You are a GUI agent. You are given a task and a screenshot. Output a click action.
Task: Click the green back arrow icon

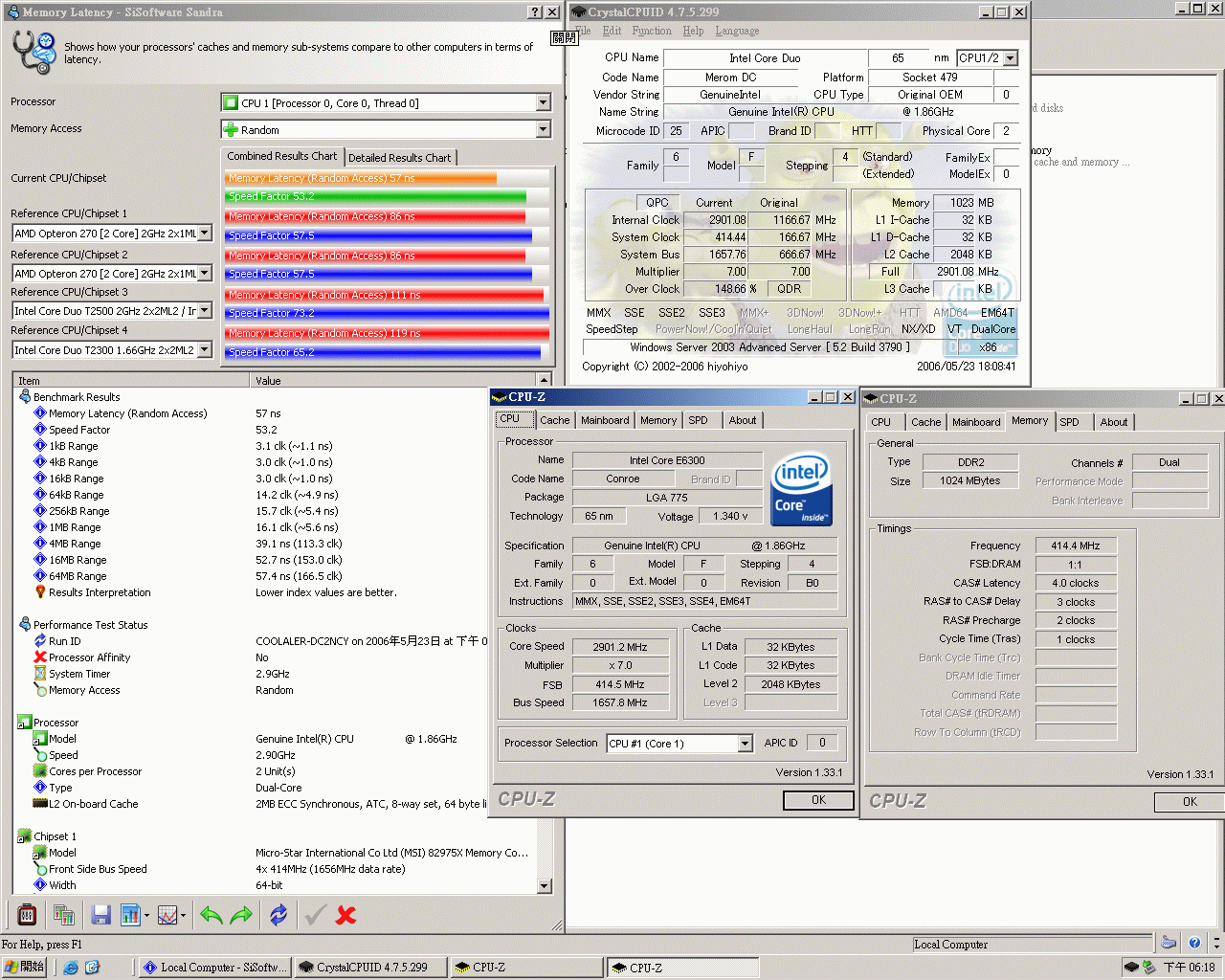(212, 916)
